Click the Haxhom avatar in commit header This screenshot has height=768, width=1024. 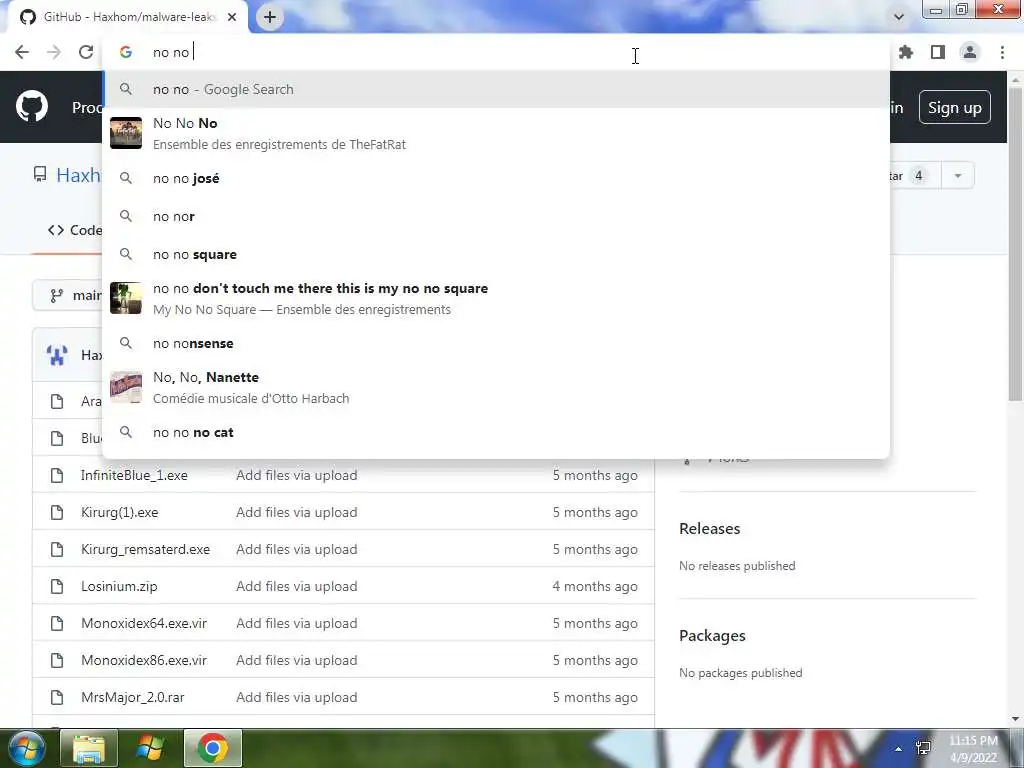click(x=57, y=355)
